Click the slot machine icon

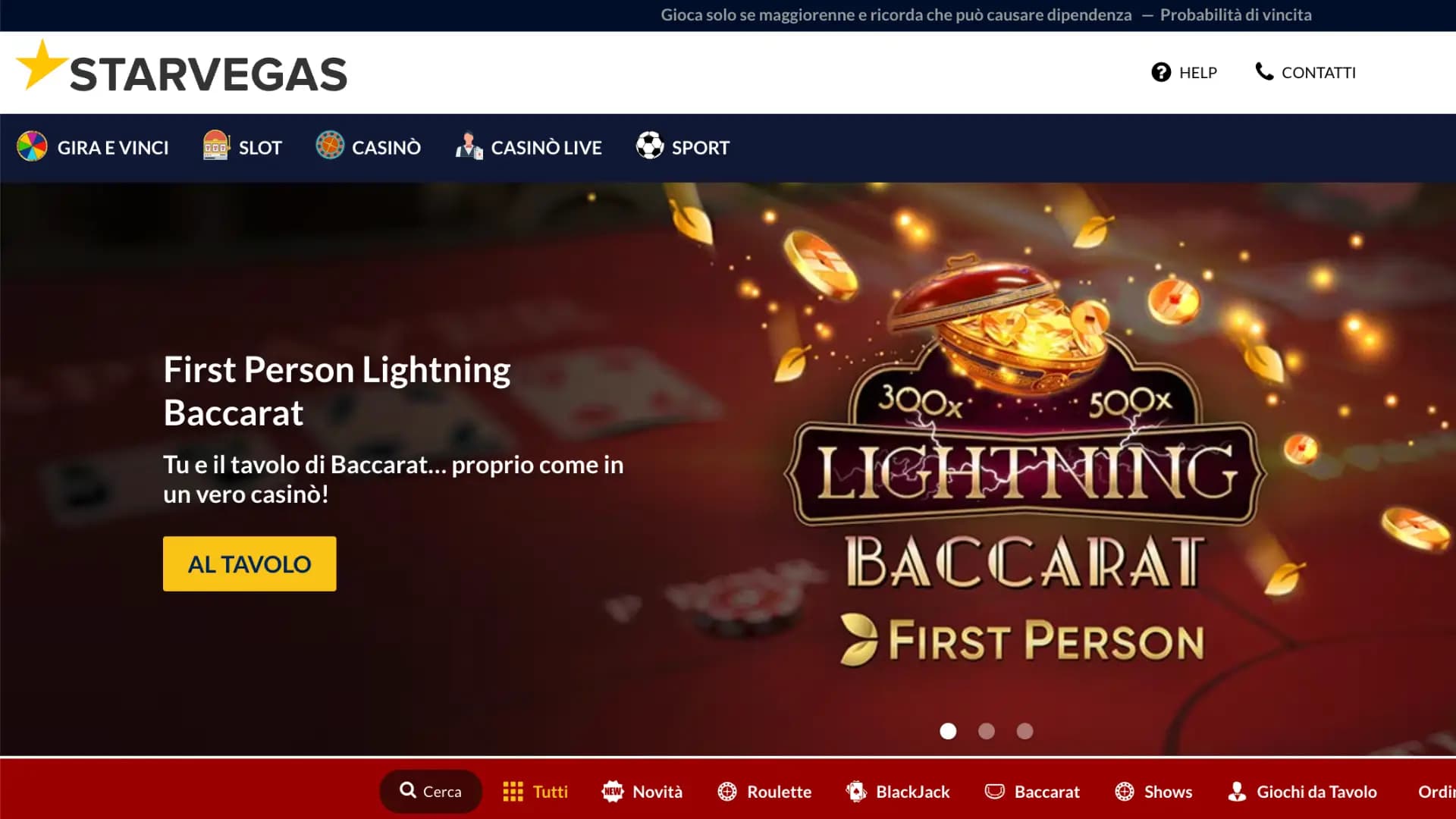click(216, 146)
